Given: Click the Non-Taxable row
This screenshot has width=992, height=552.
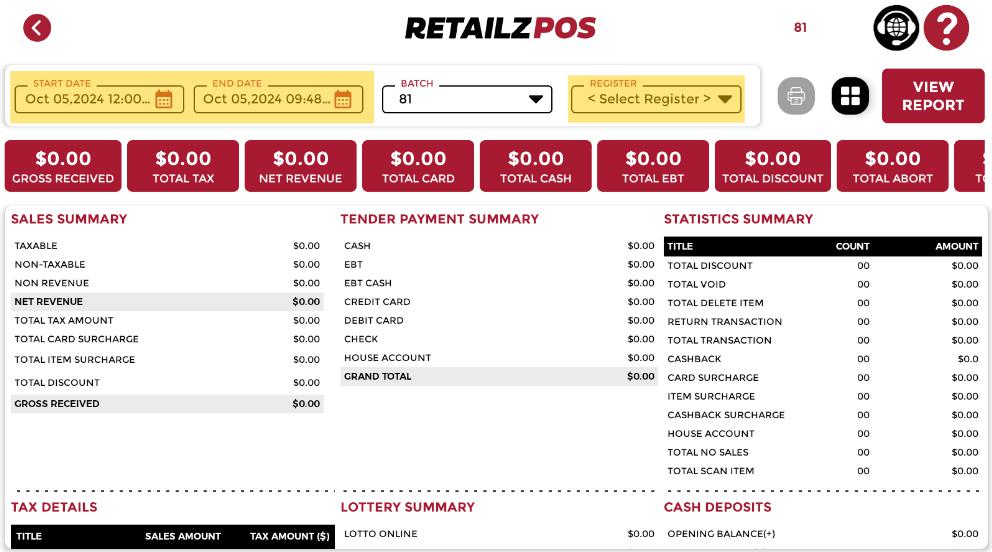Looking at the screenshot, I should click(167, 264).
